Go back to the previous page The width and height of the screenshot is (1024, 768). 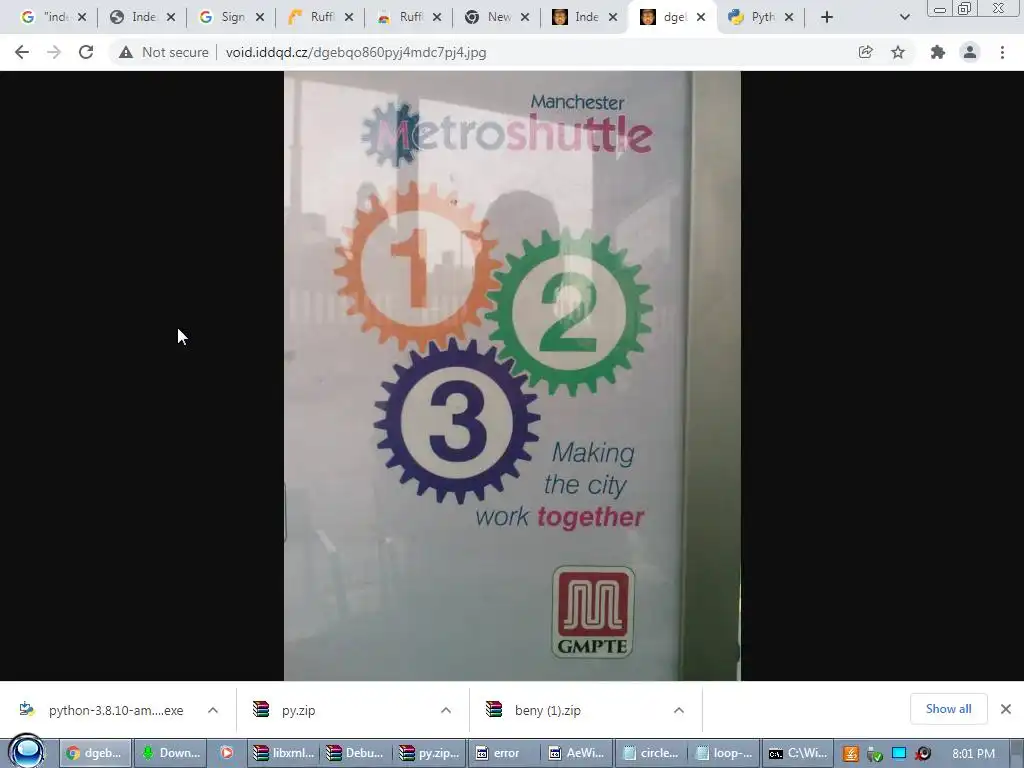22,52
